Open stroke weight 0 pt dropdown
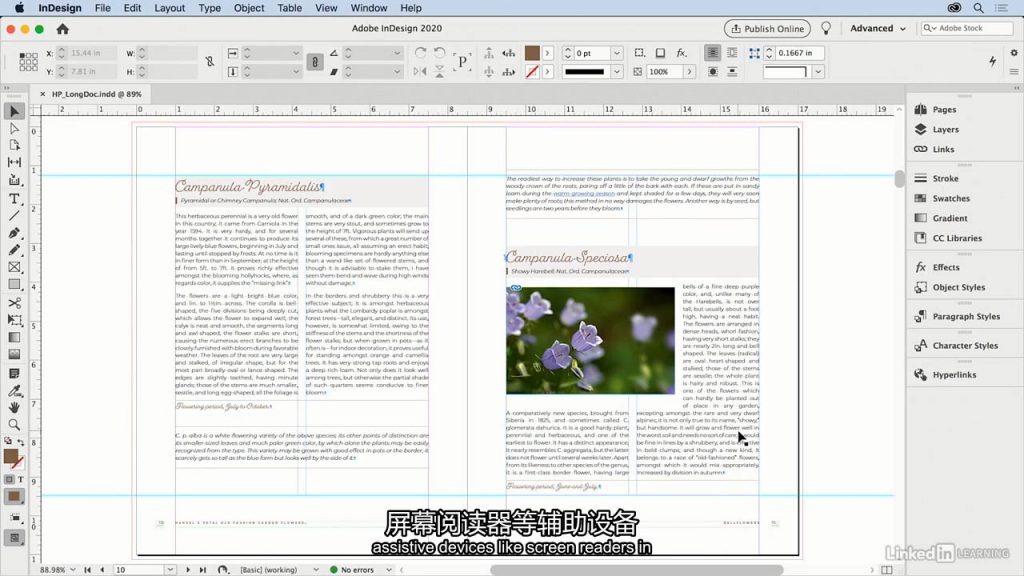The image size is (1024, 576). tap(616, 53)
